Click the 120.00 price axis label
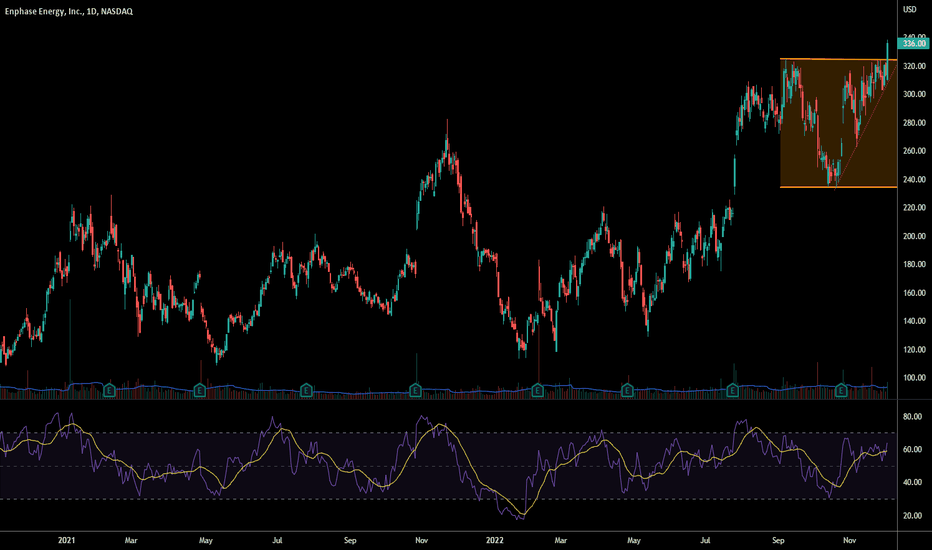The width and height of the screenshot is (932, 550). 914,350
